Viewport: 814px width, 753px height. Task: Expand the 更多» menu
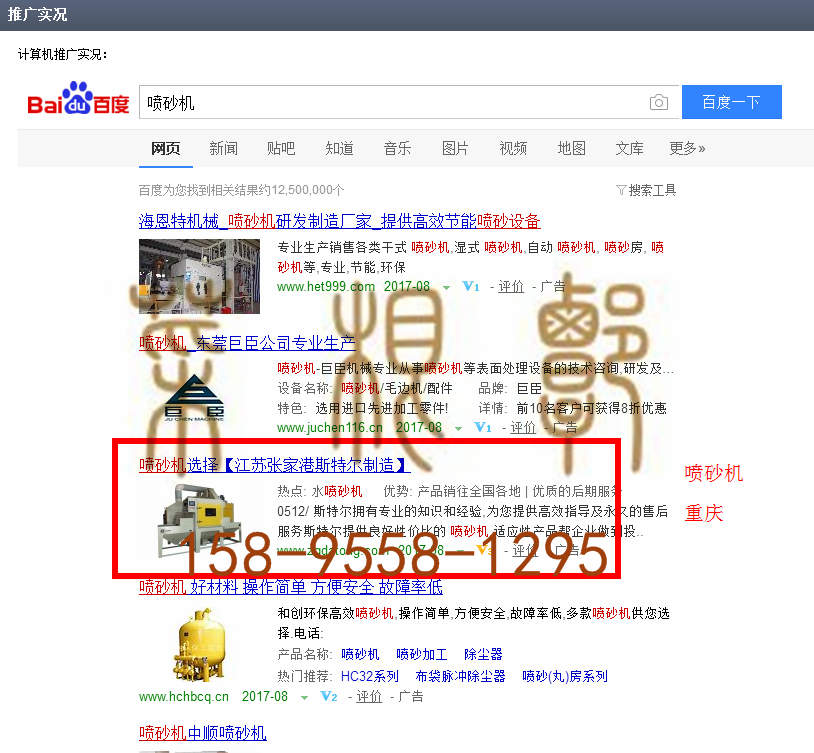coord(687,149)
